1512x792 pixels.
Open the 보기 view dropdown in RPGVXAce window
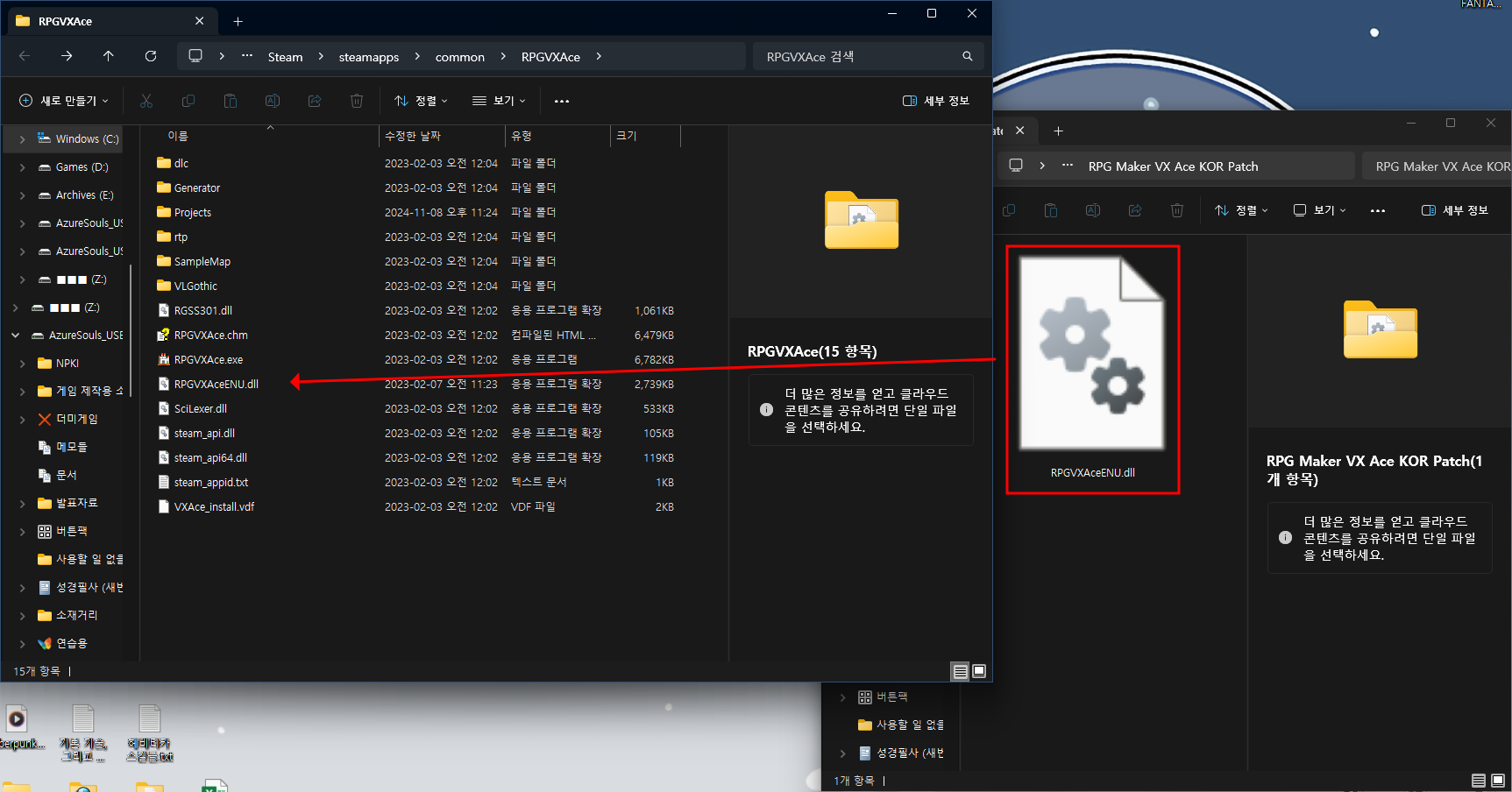tap(499, 101)
